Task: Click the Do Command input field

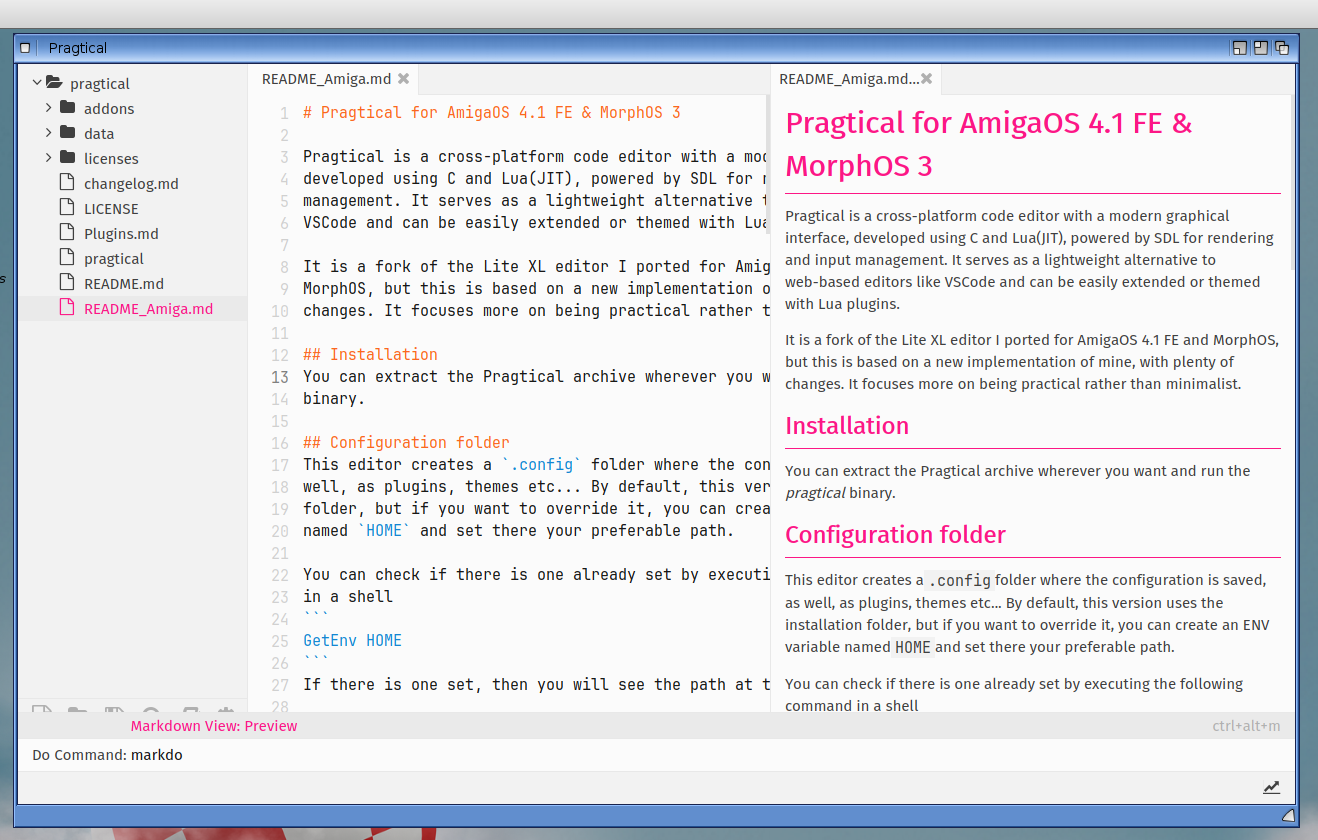Action: (657, 755)
